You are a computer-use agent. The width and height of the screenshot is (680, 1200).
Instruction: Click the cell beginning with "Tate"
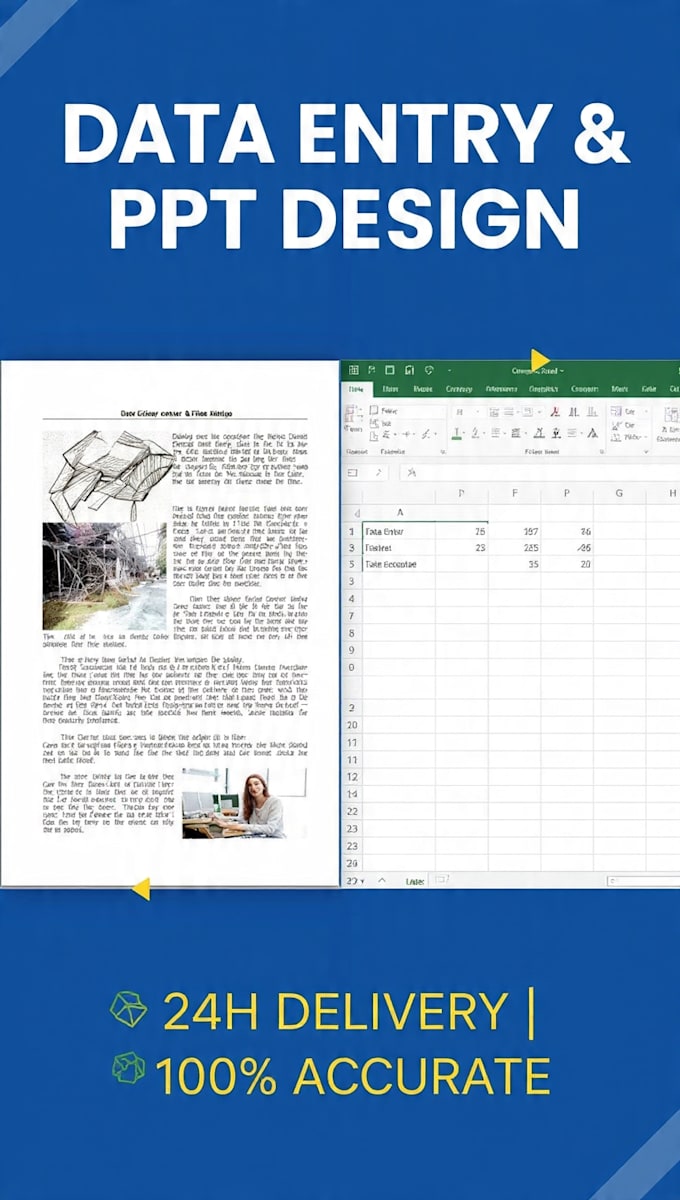[399, 564]
